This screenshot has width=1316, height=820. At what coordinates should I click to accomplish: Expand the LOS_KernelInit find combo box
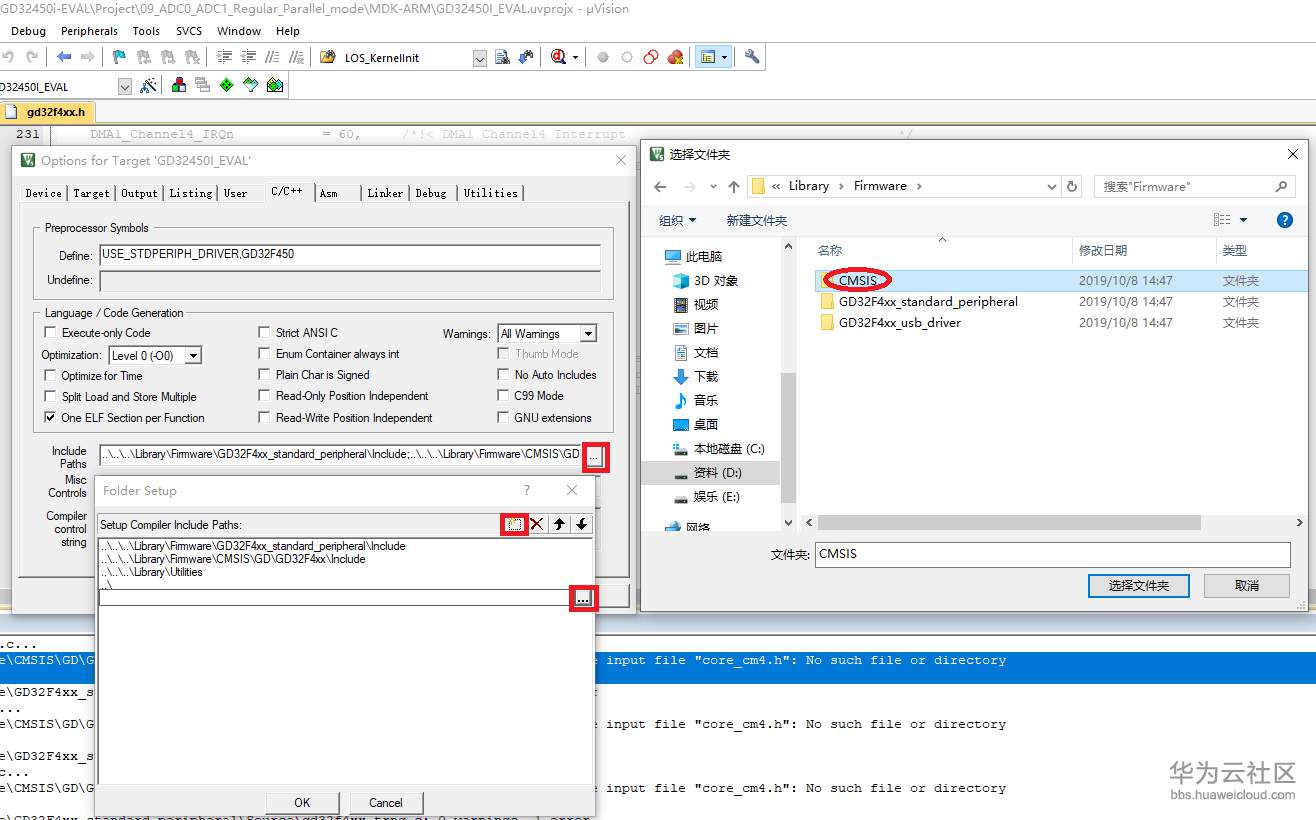[480, 58]
